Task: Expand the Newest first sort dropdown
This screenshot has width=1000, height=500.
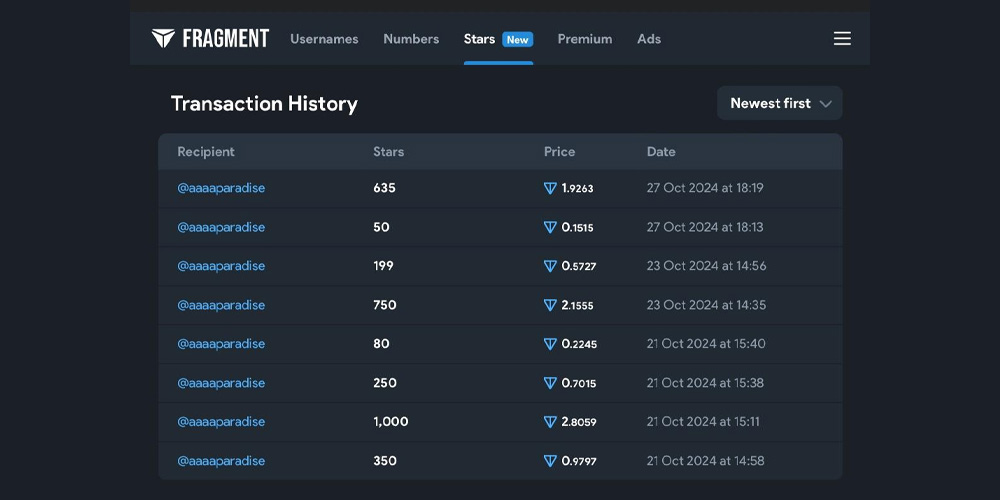Action: pos(779,103)
